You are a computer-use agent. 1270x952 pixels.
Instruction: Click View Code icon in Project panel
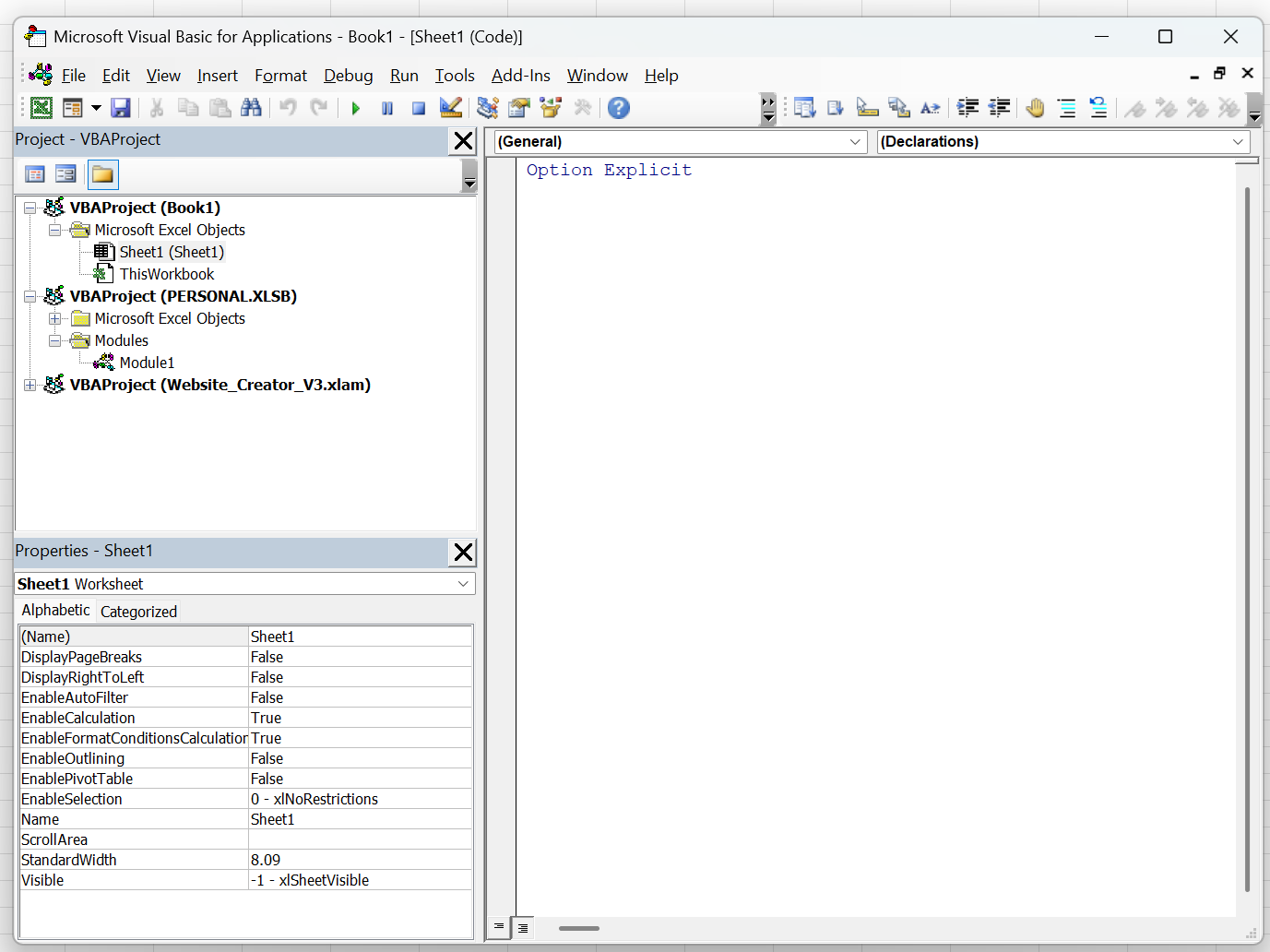(x=35, y=174)
